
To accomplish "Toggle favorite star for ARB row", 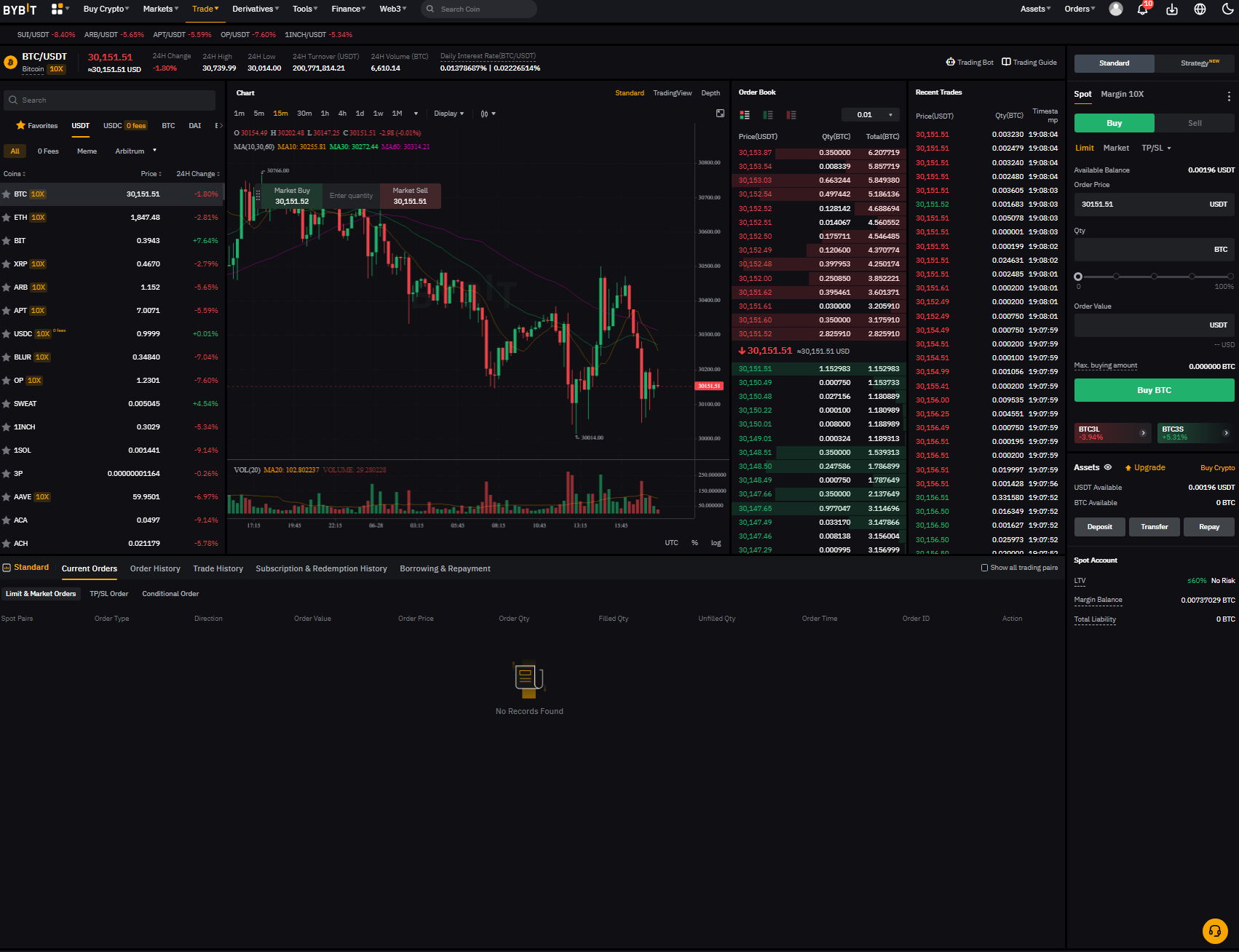I will (7, 287).
